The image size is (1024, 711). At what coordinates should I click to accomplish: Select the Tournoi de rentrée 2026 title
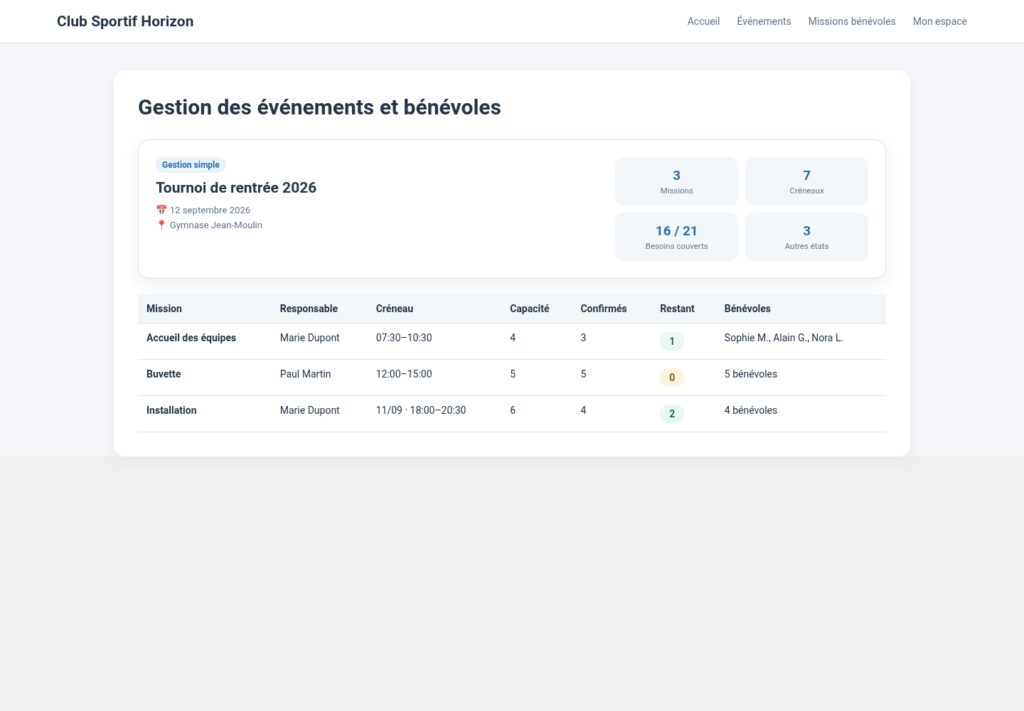pos(236,188)
